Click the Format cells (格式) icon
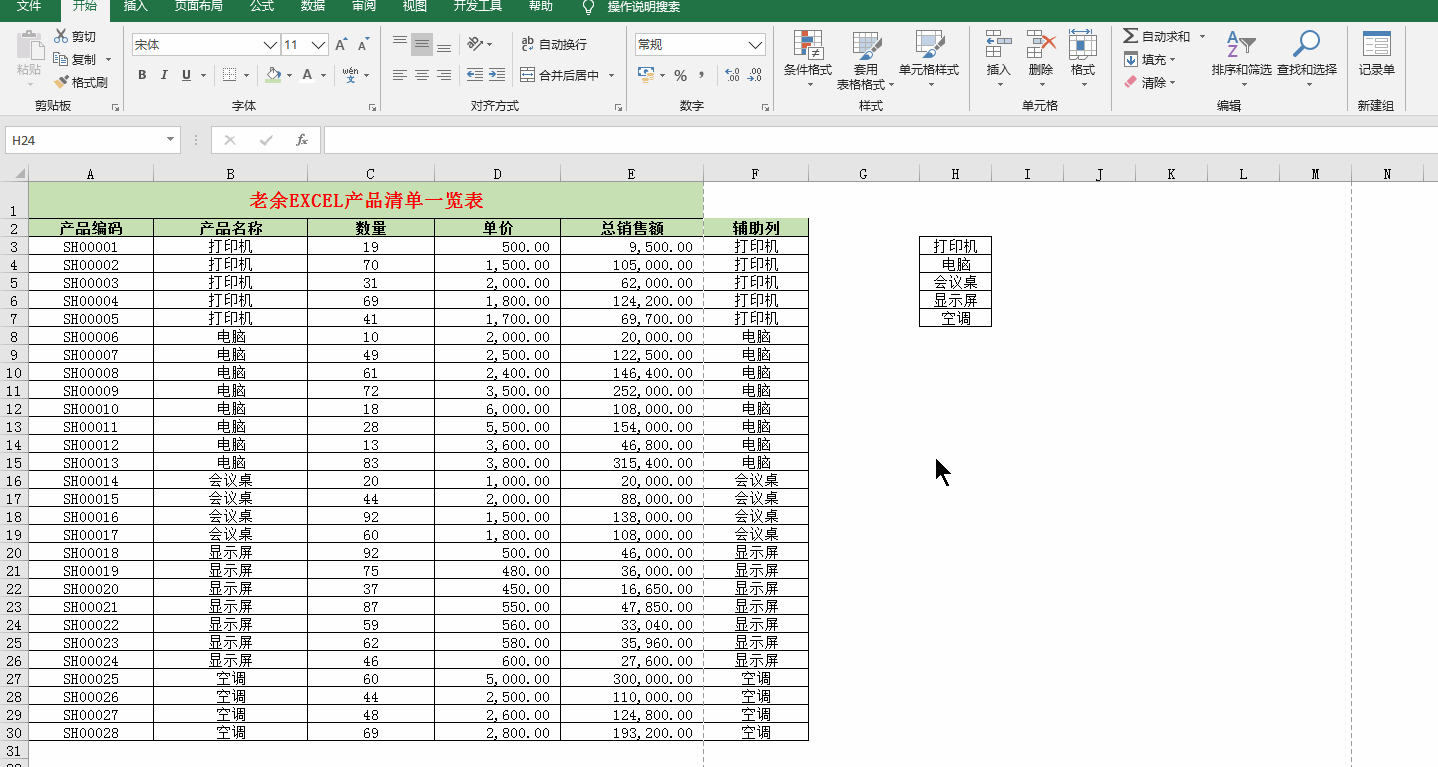1438x767 pixels. click(x=1083, y=44)
